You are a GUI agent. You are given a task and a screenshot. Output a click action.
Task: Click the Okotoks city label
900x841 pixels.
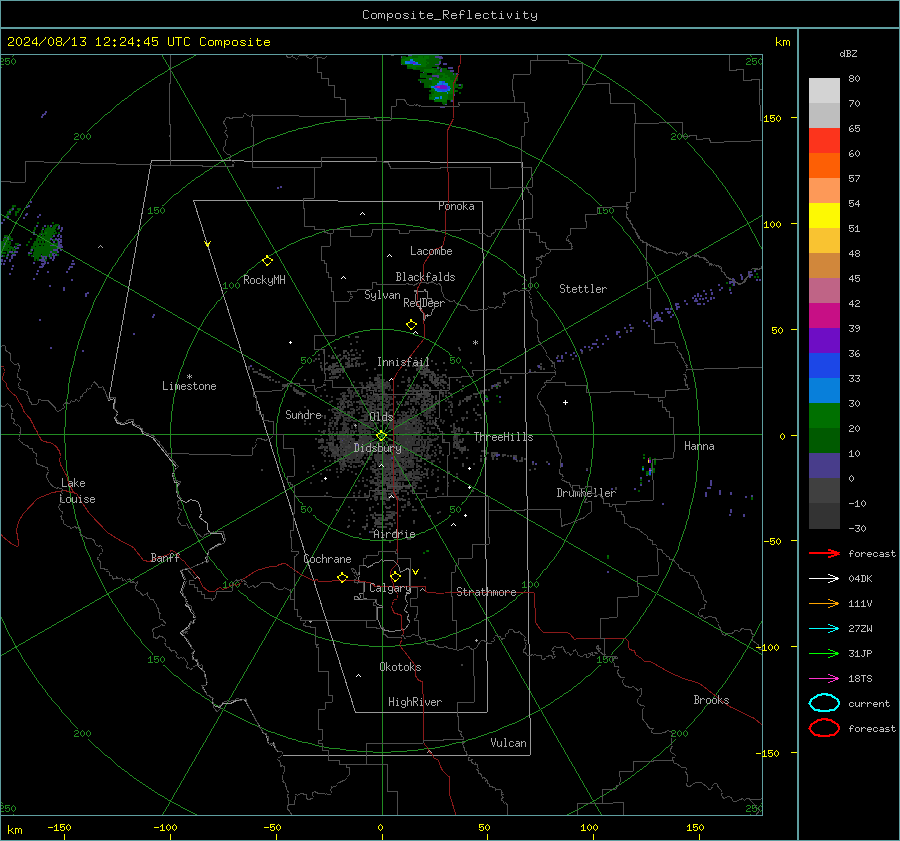(x=400, y=667)
